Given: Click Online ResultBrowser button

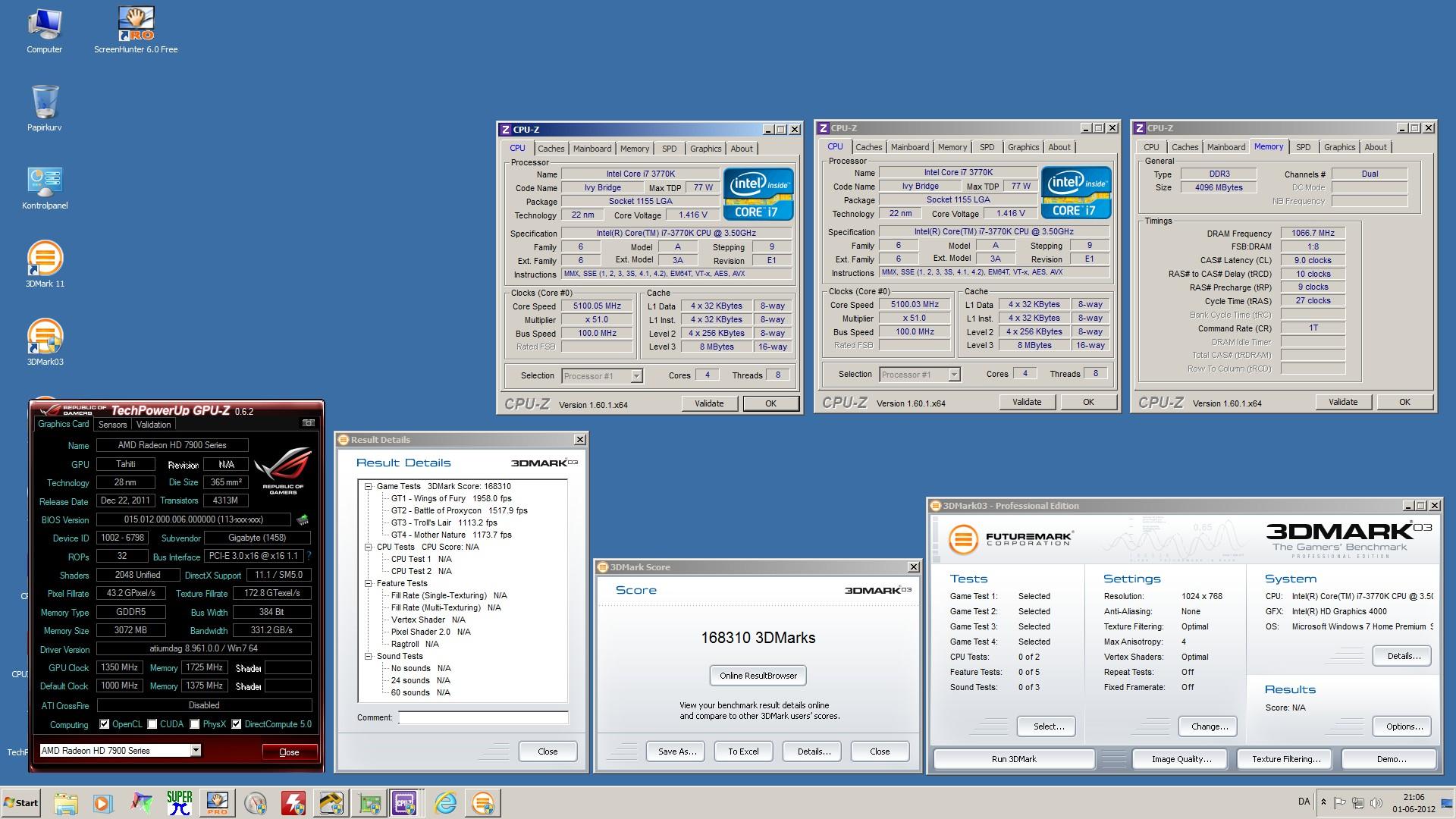Looking at the screenshot, I should [758, 676].
